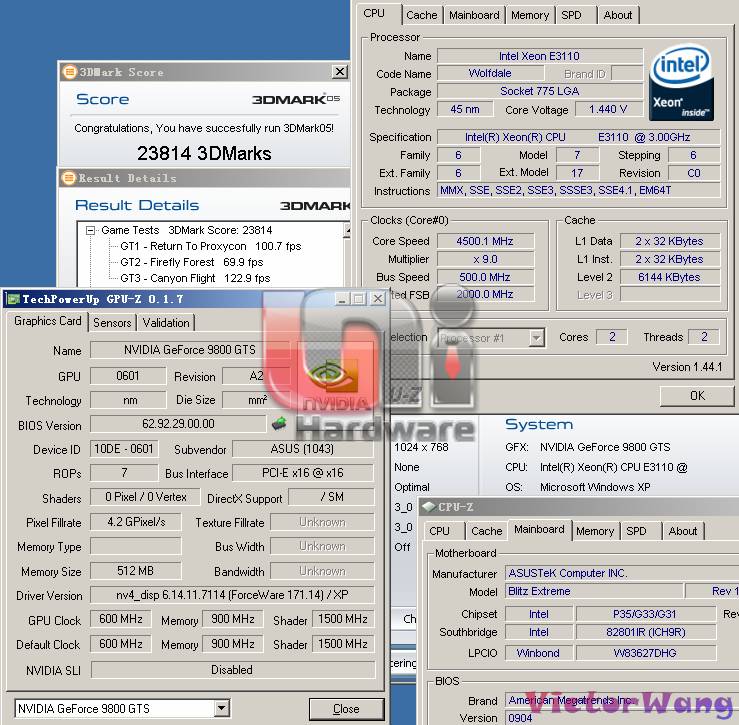Switch to Memory tab in lower CPU-Z
The height and width of the screenshot is (725, 739).
tap(595, 531)
